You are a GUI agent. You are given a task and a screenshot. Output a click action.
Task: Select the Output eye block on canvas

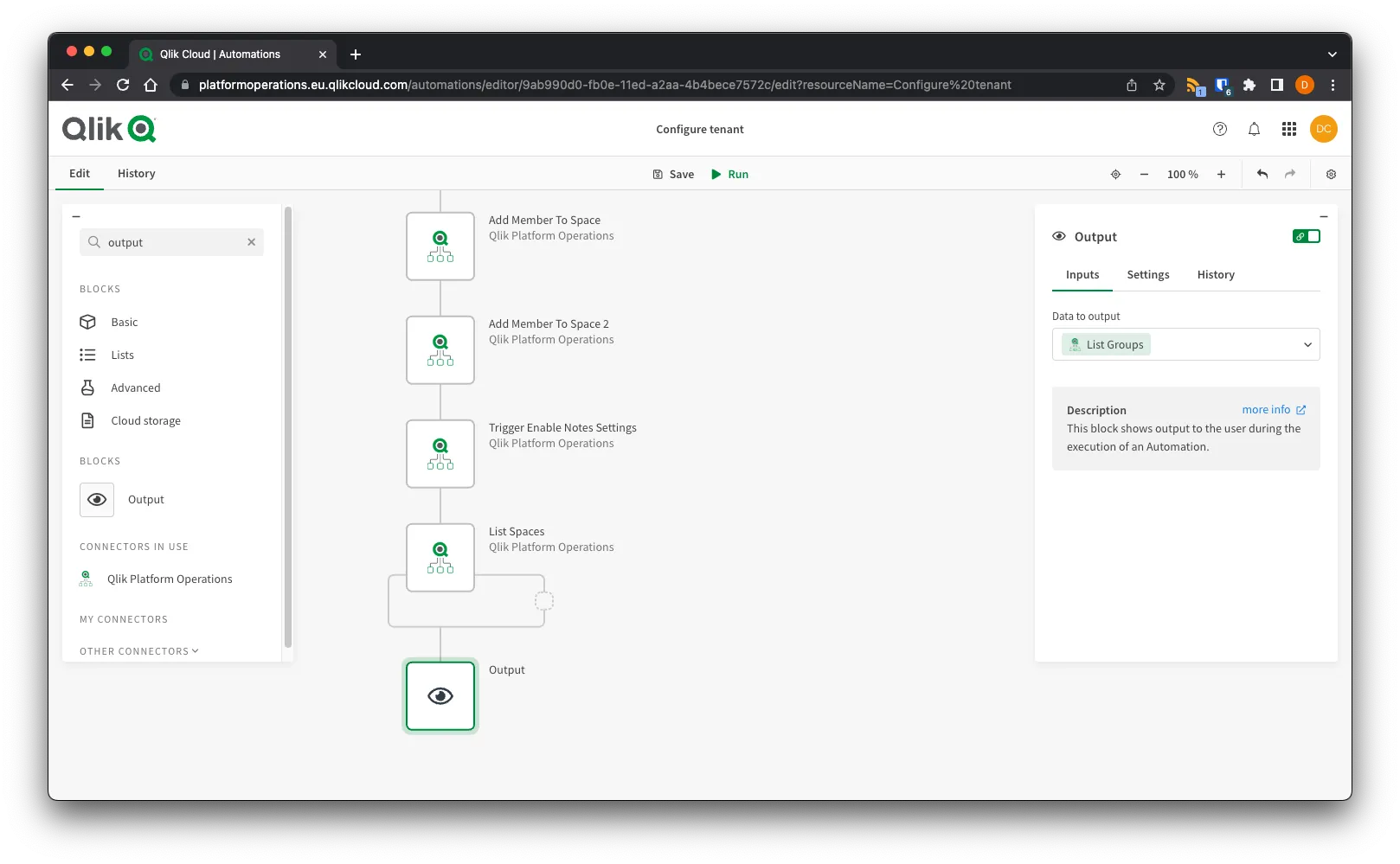coord(440,696)
